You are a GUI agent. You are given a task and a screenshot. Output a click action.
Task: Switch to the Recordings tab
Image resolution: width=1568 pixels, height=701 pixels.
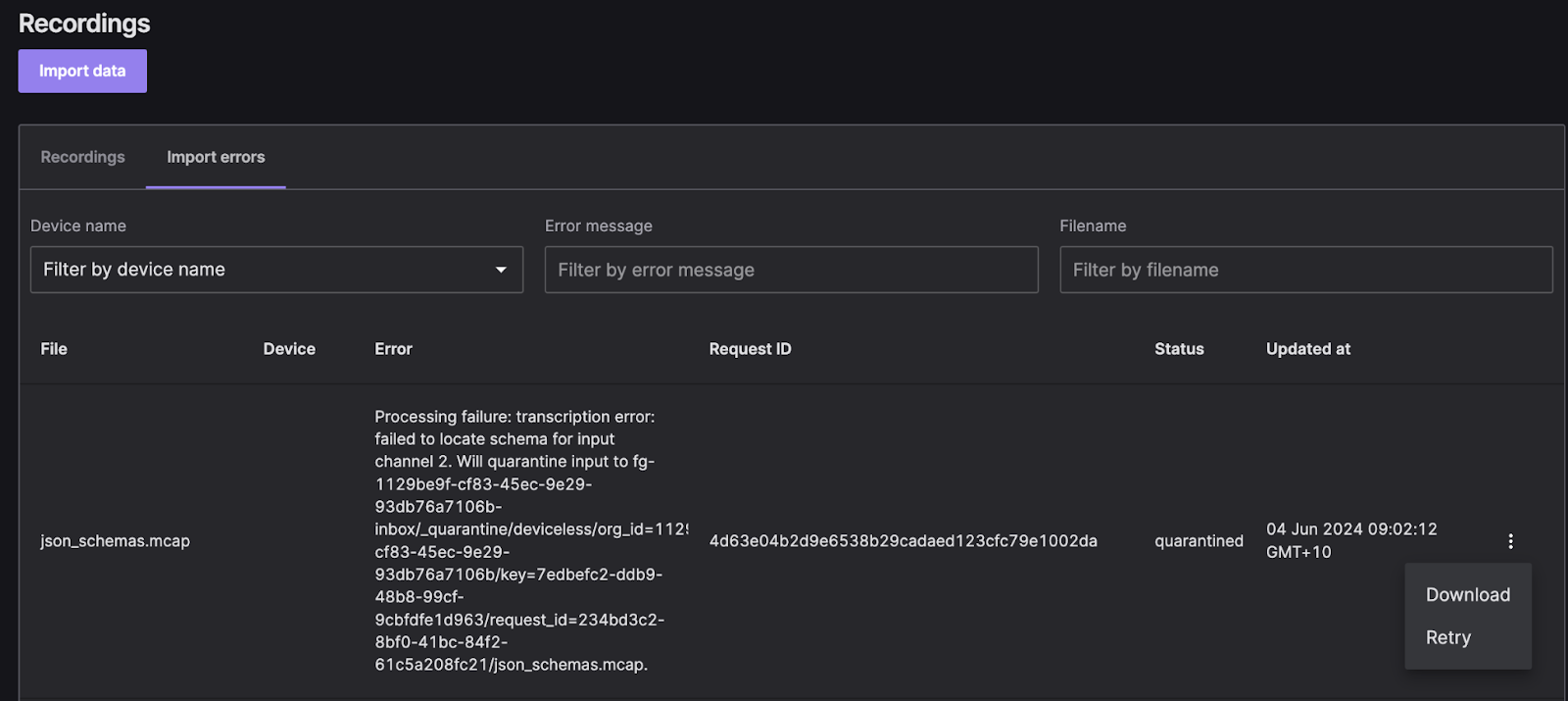pos(82,157)
